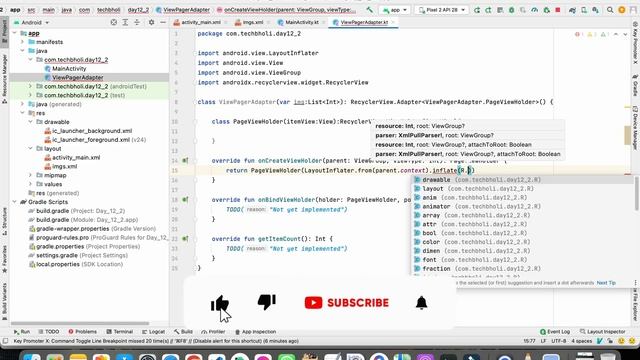640x360 pixels.
Task: Open the Problems tool window
Action: tap(83, 332)
